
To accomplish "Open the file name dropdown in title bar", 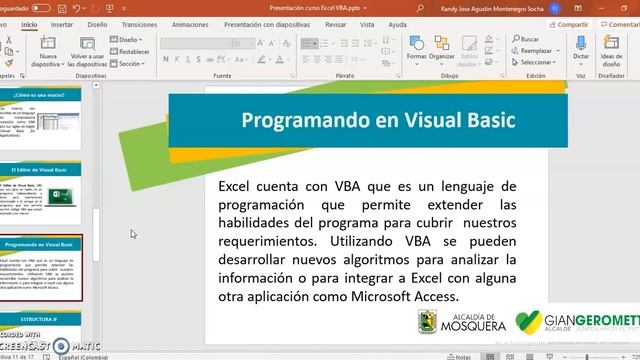I will [365, 8].
